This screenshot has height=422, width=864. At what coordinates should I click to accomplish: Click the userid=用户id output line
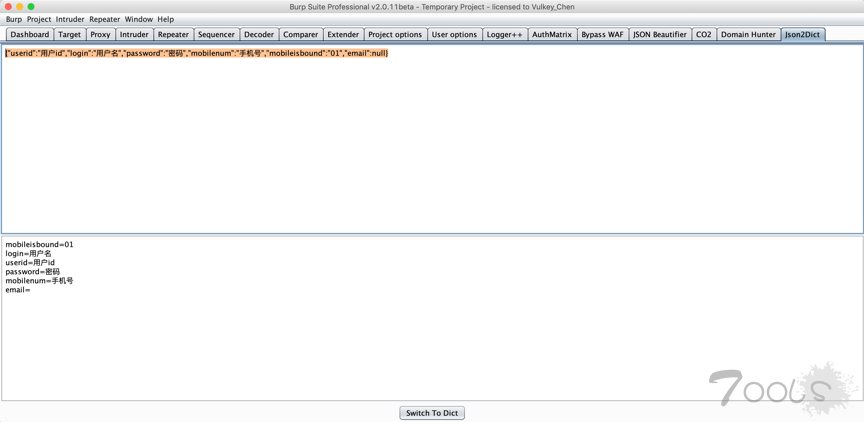30,263
